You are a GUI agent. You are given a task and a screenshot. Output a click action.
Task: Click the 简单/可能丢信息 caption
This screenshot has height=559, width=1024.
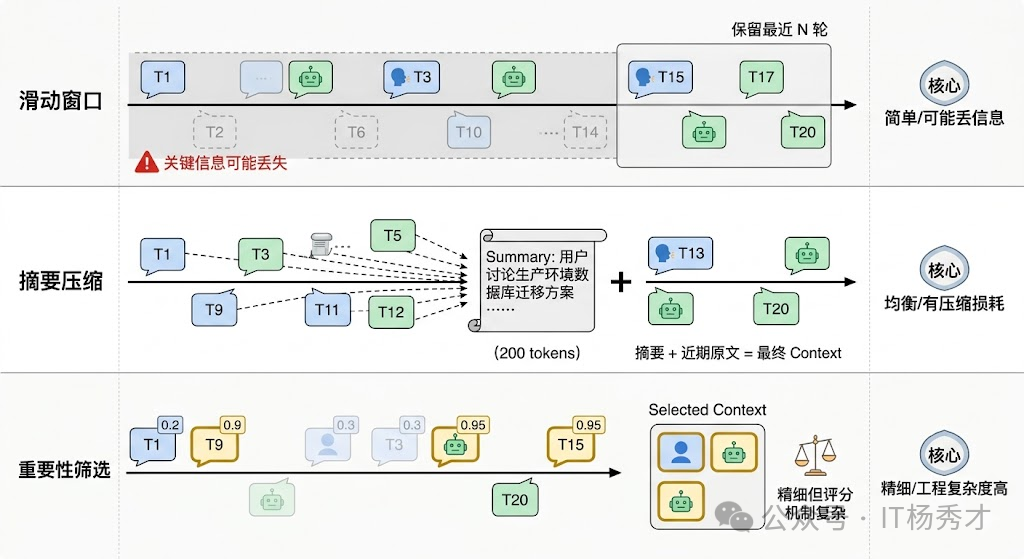(x=944, y=118)
